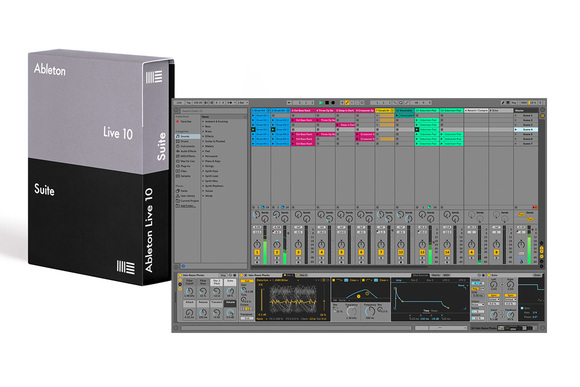
Task: Expand the Brass folder in the browser
Action: tap(209, 131)
